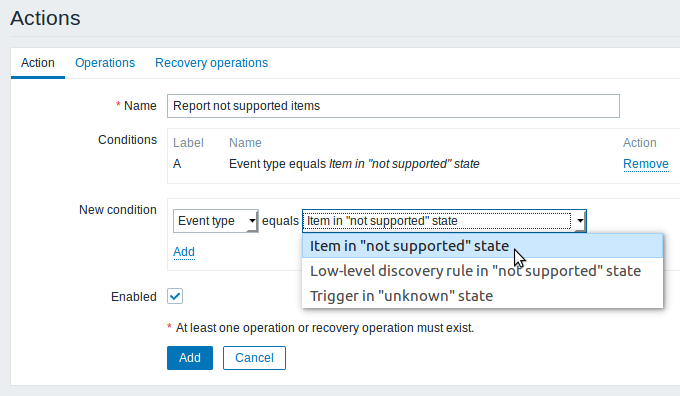The width and height of the screenshot is (680, 396).
Task: Click the blue Add button
Action: coord(190,358)
